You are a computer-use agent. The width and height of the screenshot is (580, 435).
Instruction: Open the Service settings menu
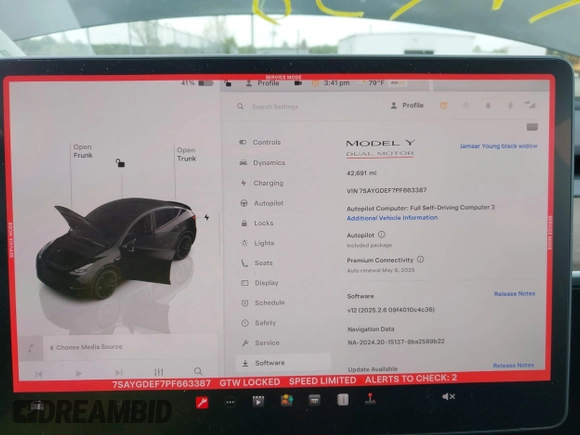click(x=260, y=343)
